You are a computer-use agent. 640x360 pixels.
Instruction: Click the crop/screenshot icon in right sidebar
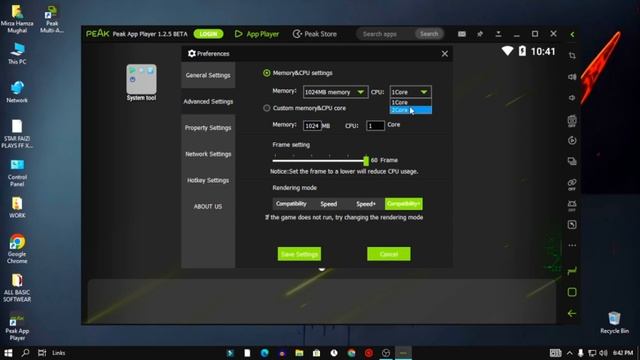(x=572, y=56)
